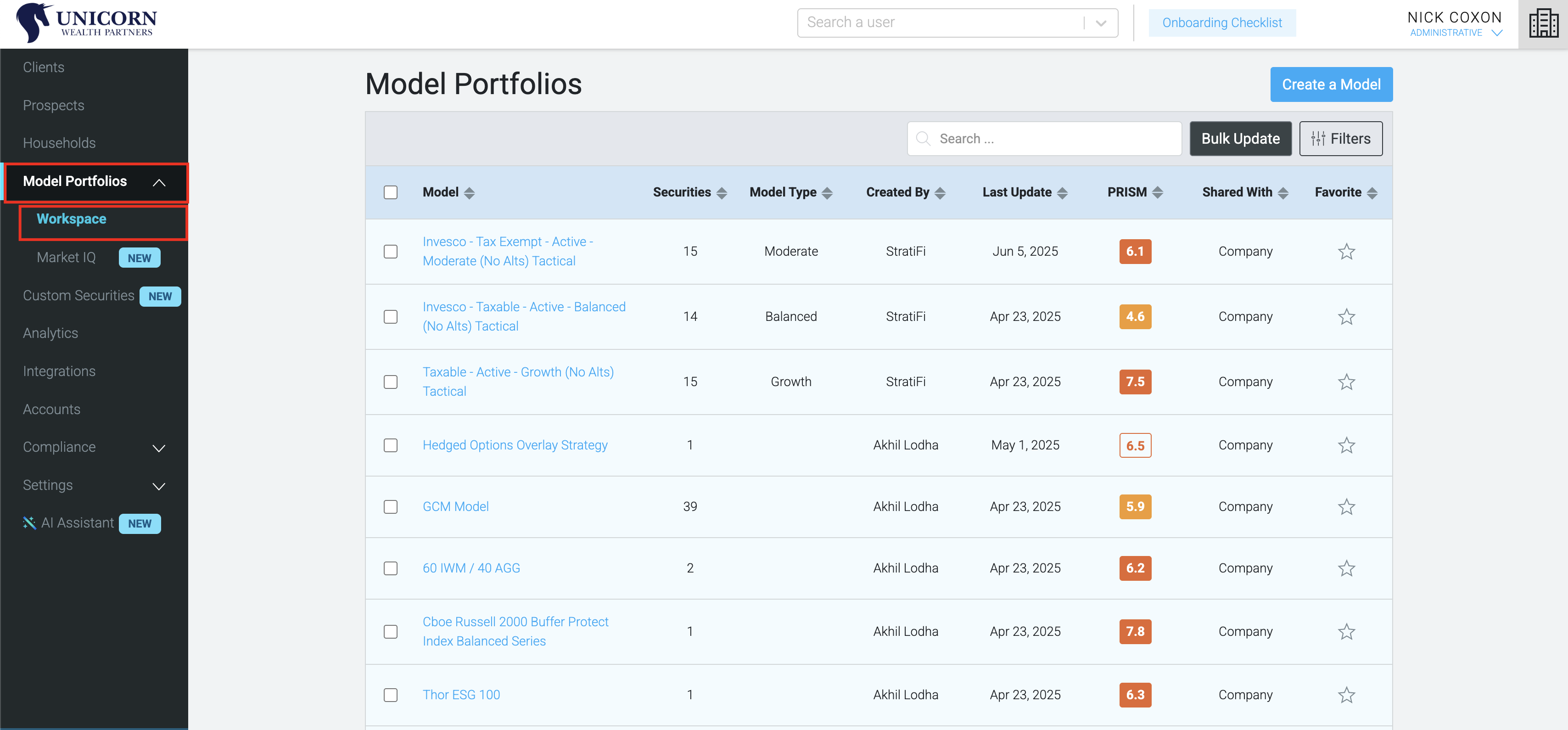Select the Taxable Active Growth row checkbox

391,382
